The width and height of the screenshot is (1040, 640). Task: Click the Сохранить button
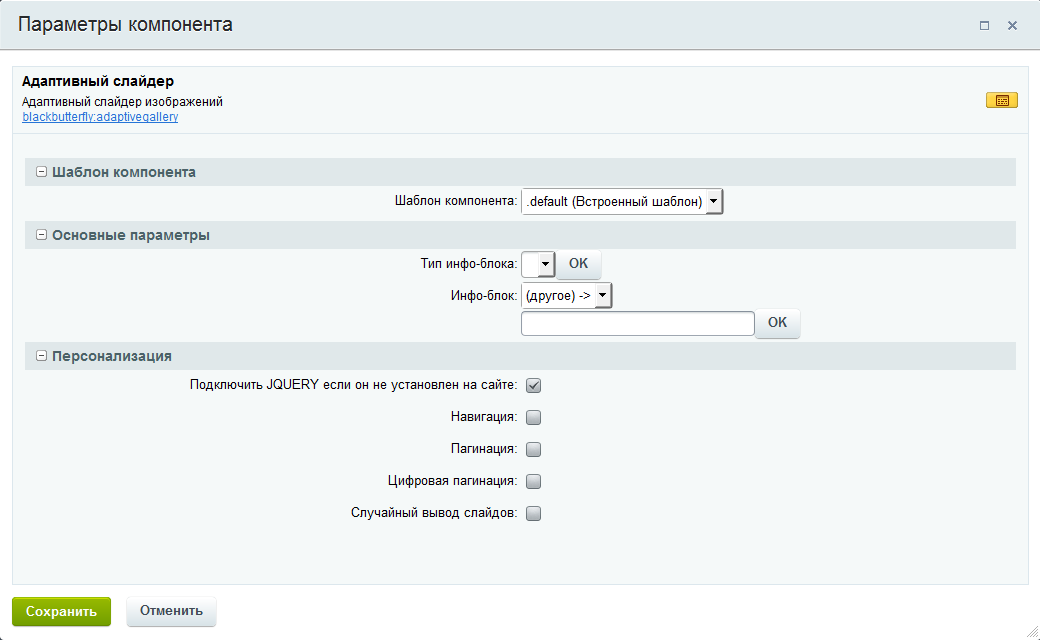pos(61,611)
